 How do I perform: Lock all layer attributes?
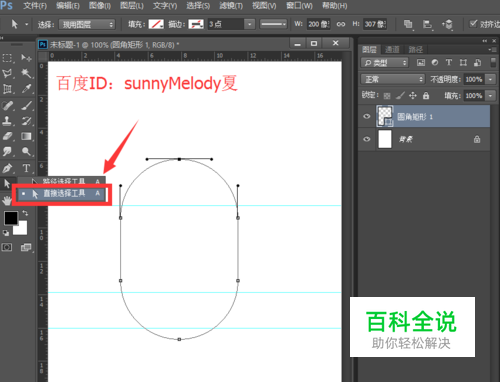point(426,96)
